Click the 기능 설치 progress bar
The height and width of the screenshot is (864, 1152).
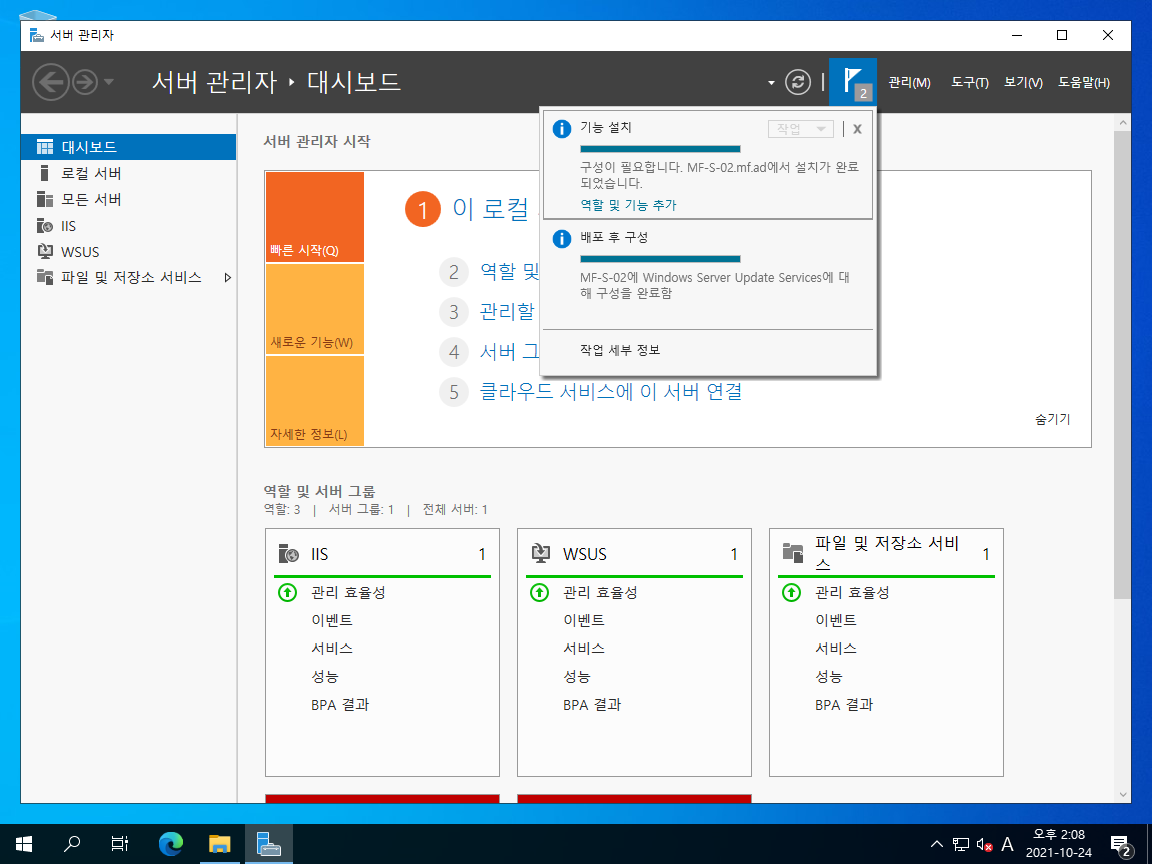click(x=660, y=149)
